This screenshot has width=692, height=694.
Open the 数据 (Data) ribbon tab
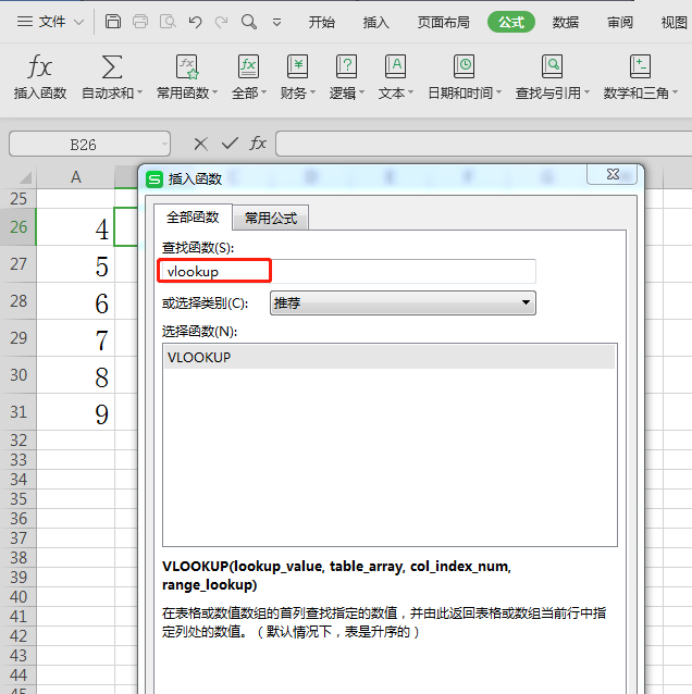pyautogui.click(x=565, y=22)
